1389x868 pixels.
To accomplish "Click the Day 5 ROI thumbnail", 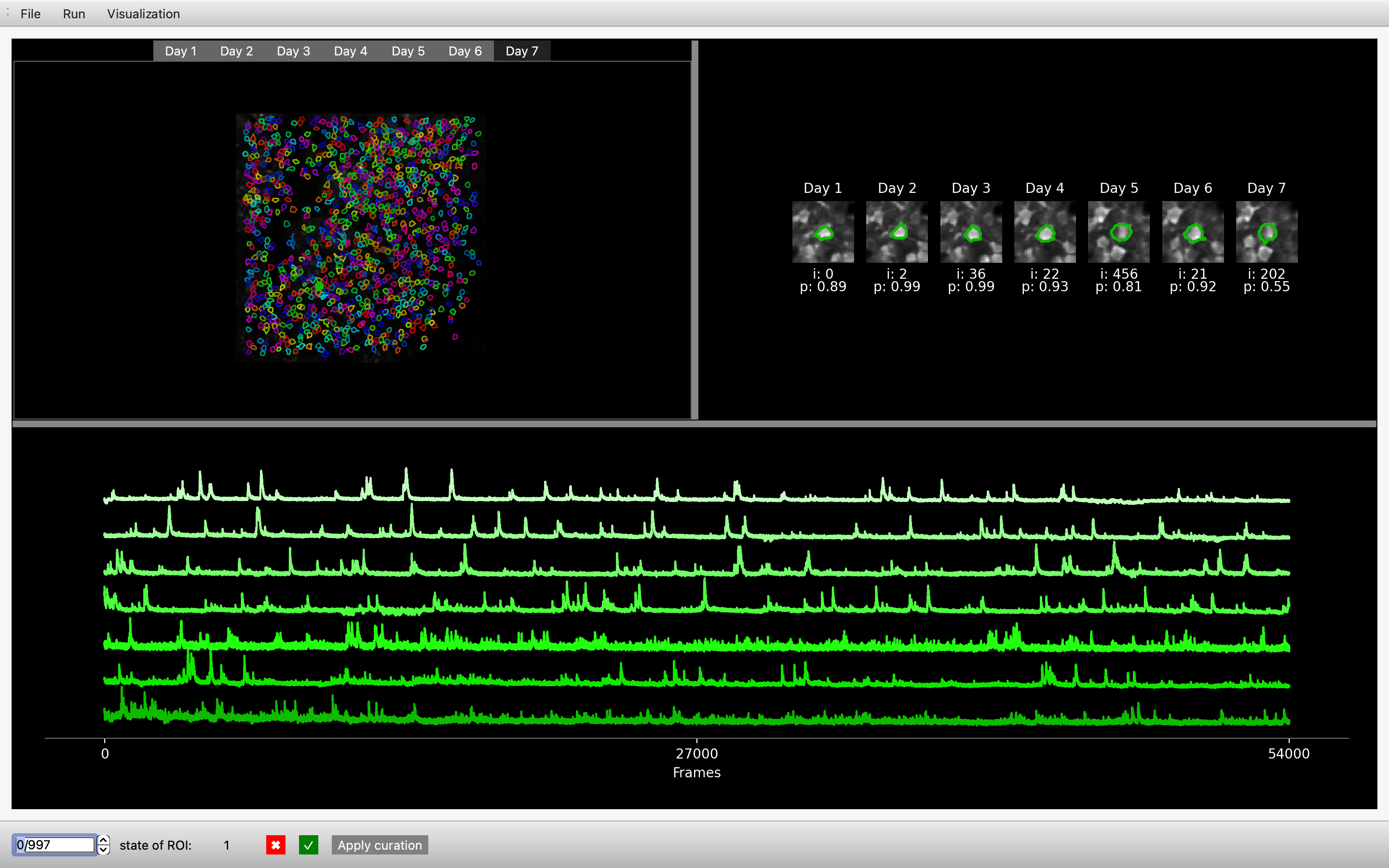I will pos(1118,232).
